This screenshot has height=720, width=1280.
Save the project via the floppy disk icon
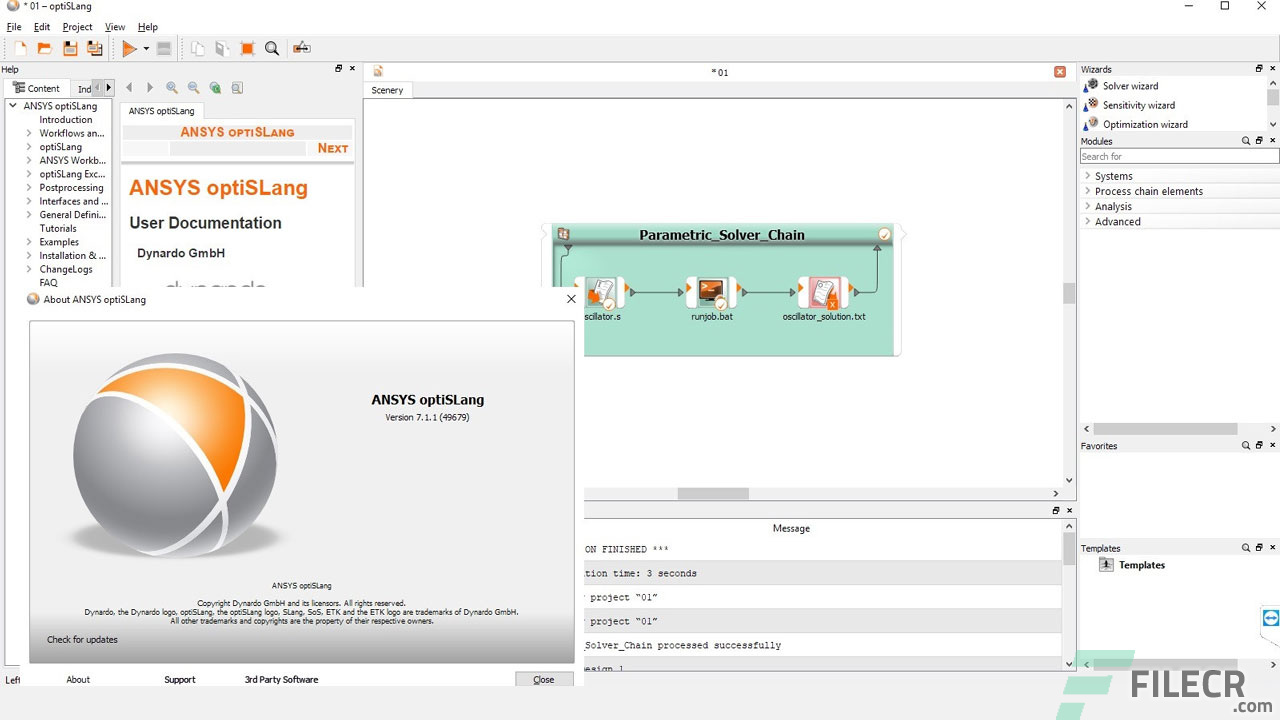(70, 48)
